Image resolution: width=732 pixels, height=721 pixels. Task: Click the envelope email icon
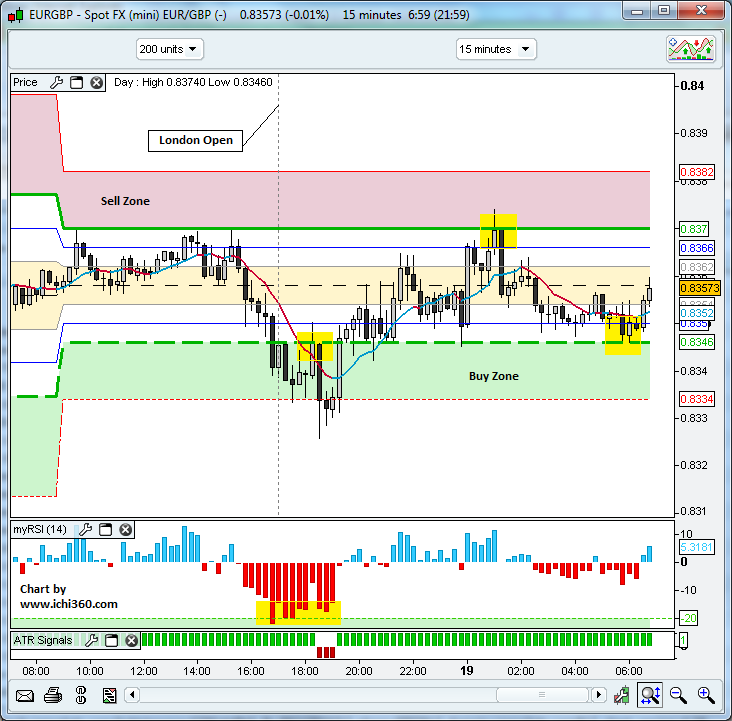pyautogui.click(x=25, y=695)
